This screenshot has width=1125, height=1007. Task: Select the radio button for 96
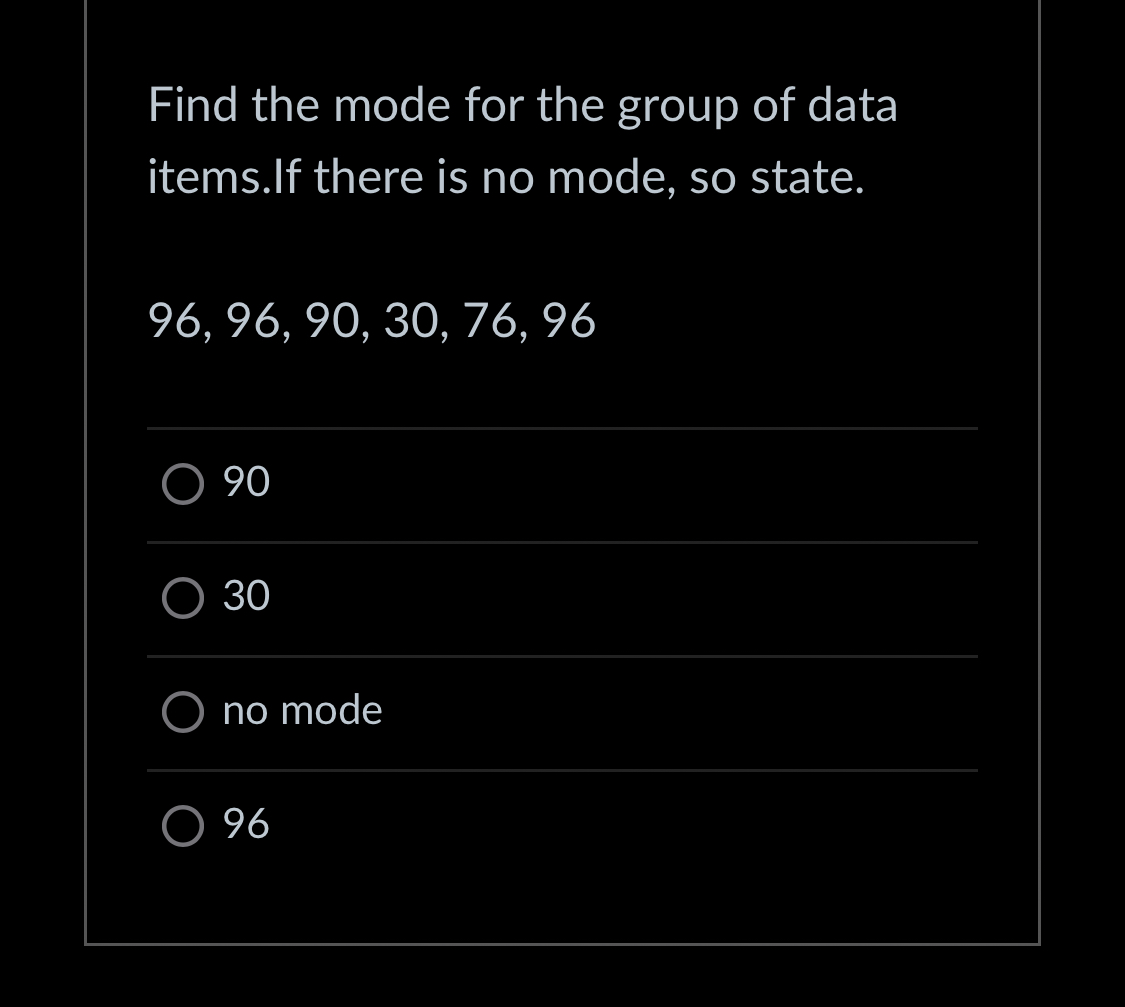pos(183,826)
